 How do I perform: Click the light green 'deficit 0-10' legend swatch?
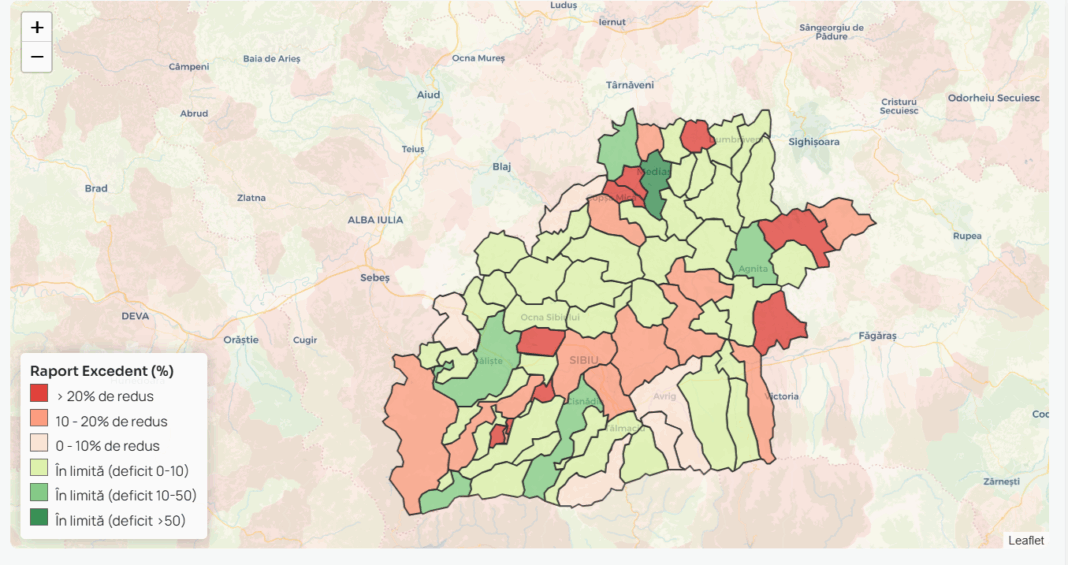click(39, 470)
